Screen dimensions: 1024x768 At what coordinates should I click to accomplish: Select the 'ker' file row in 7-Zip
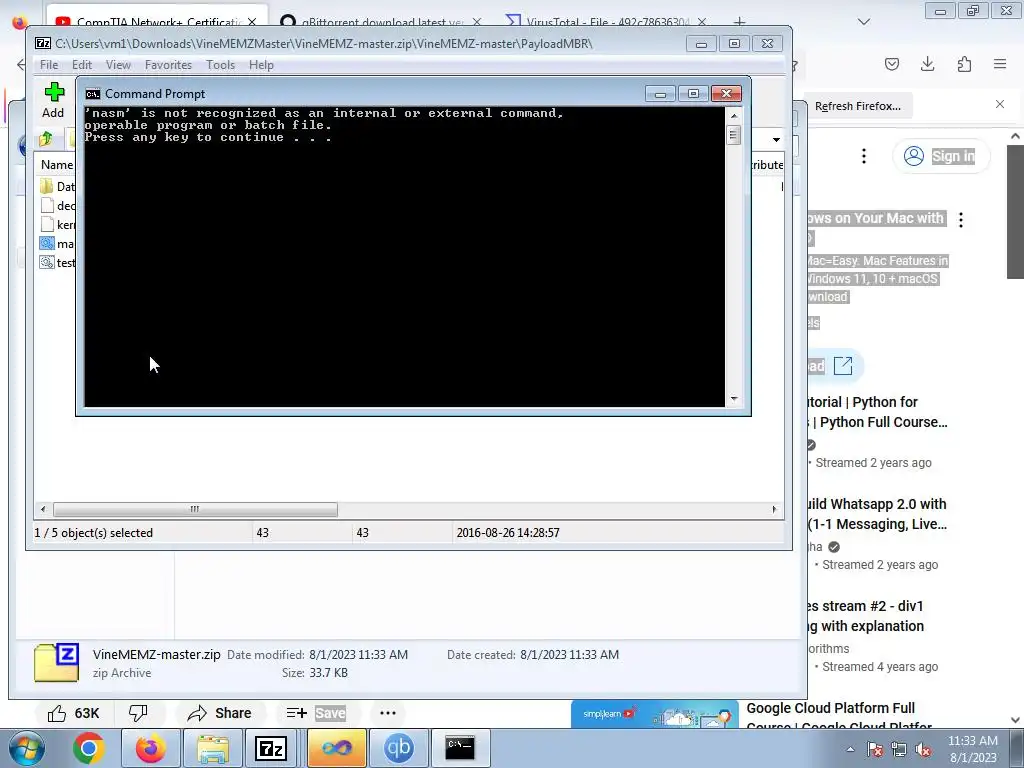[57, 224]
